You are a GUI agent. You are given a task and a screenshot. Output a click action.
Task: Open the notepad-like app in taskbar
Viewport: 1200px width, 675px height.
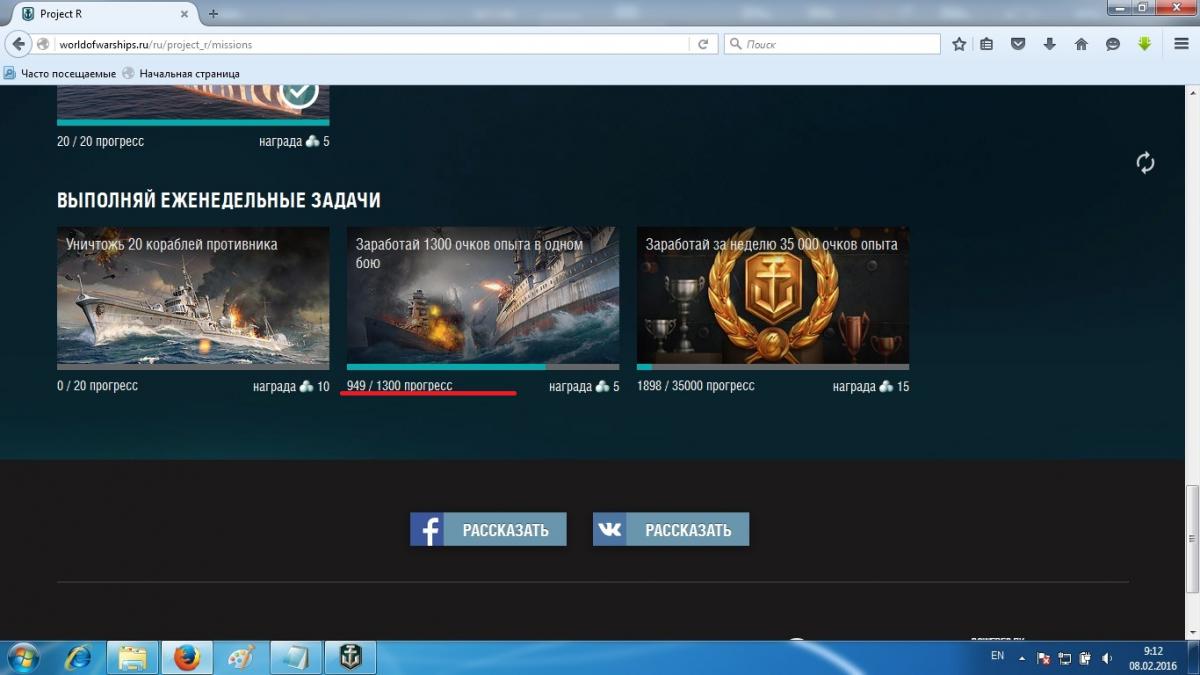(296, 657)
